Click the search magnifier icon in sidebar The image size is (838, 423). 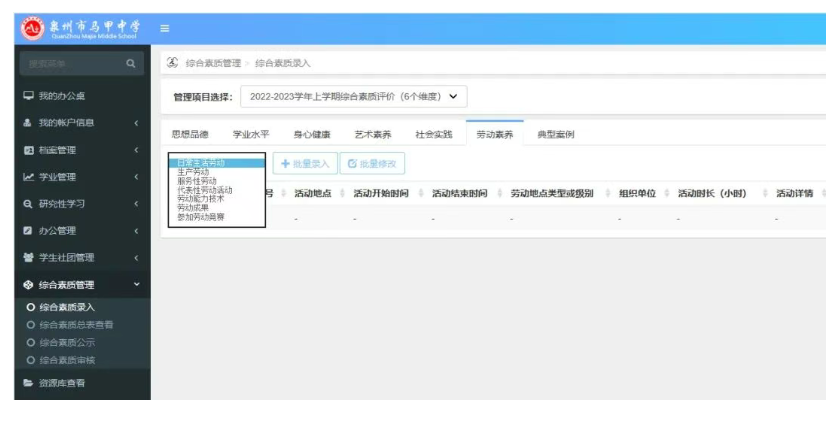(129, 64)
